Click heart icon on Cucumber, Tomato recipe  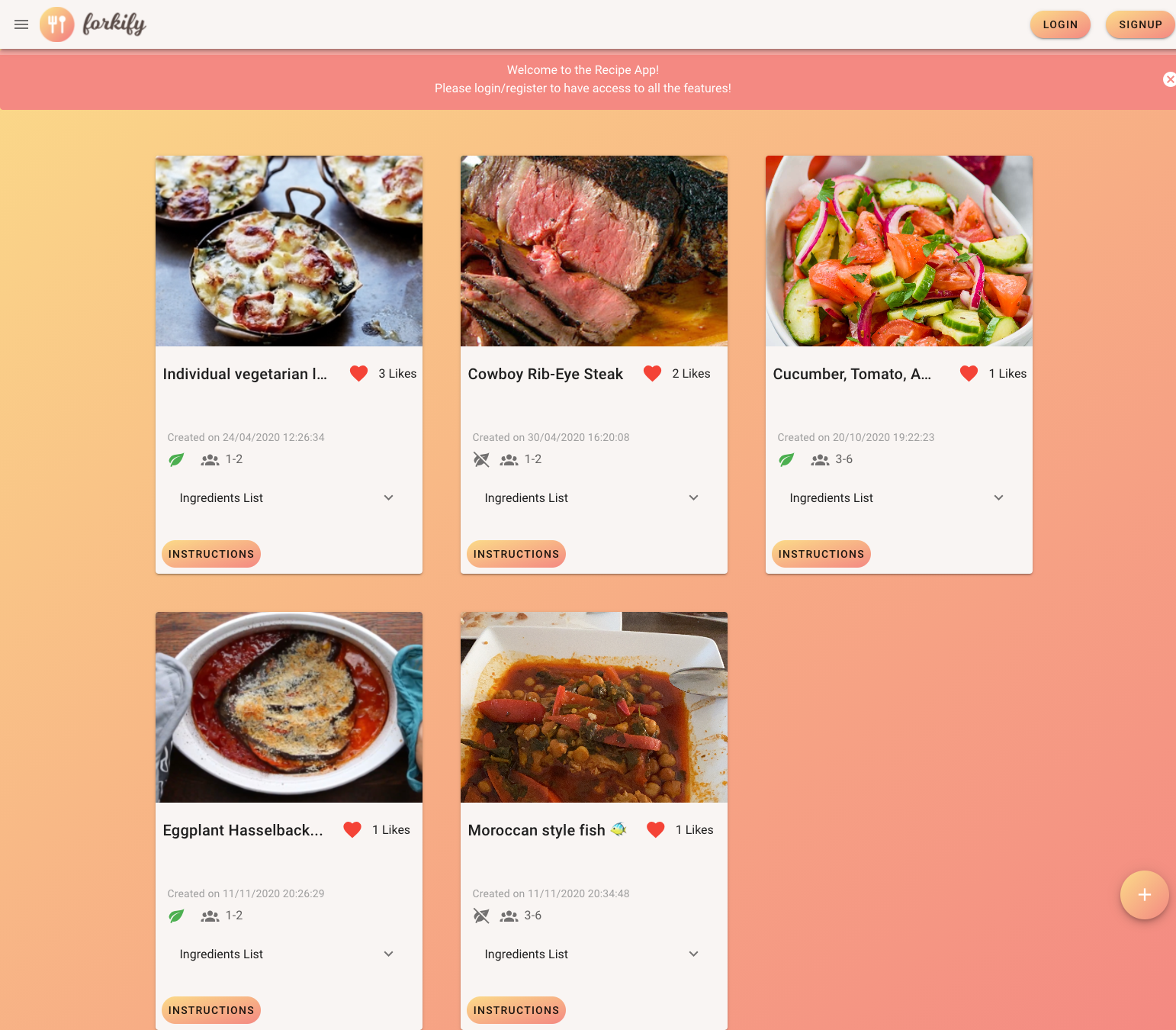(x=969, y=373)
